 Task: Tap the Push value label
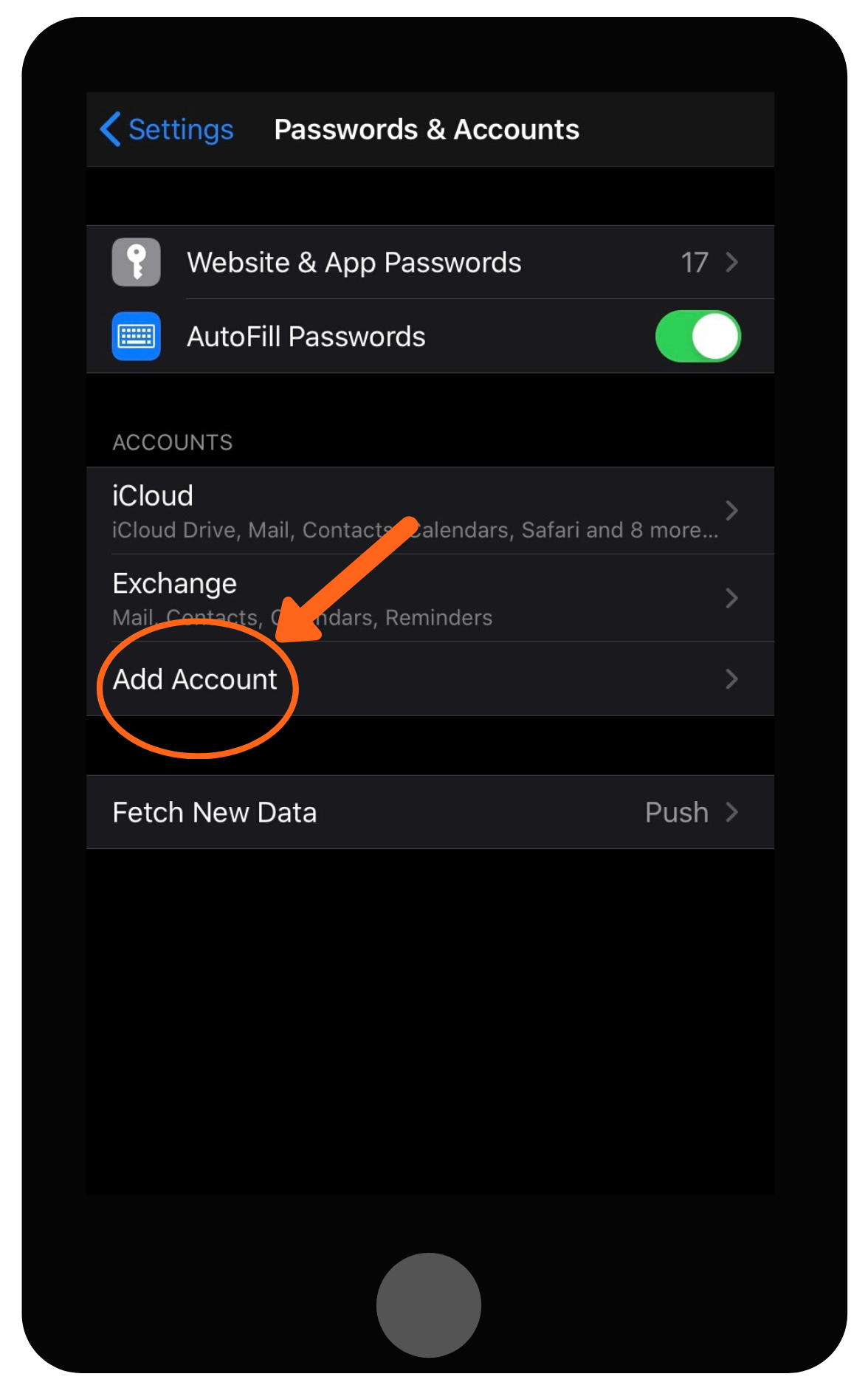(676, 812)
